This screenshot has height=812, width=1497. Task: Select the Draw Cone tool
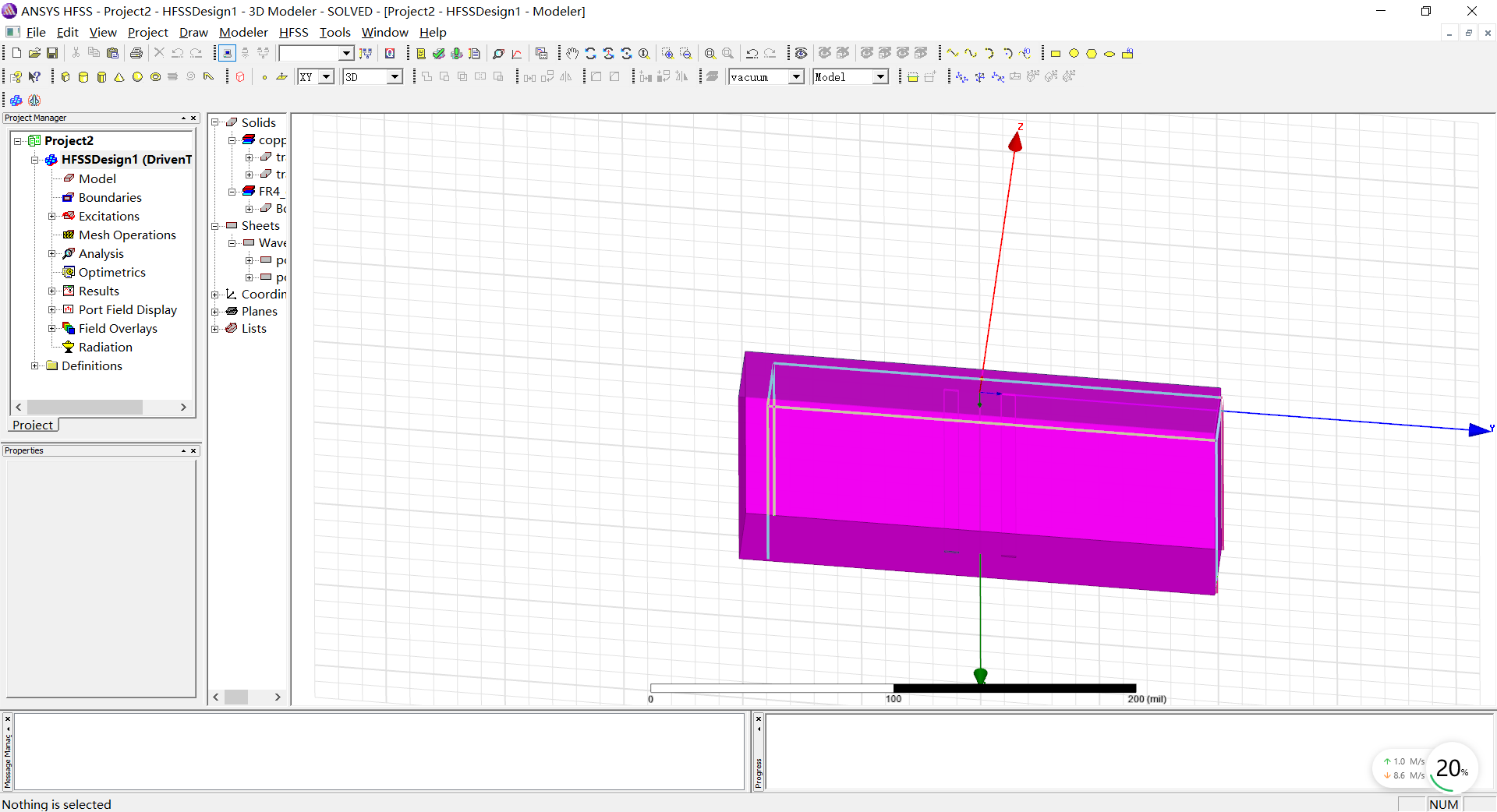119,76
